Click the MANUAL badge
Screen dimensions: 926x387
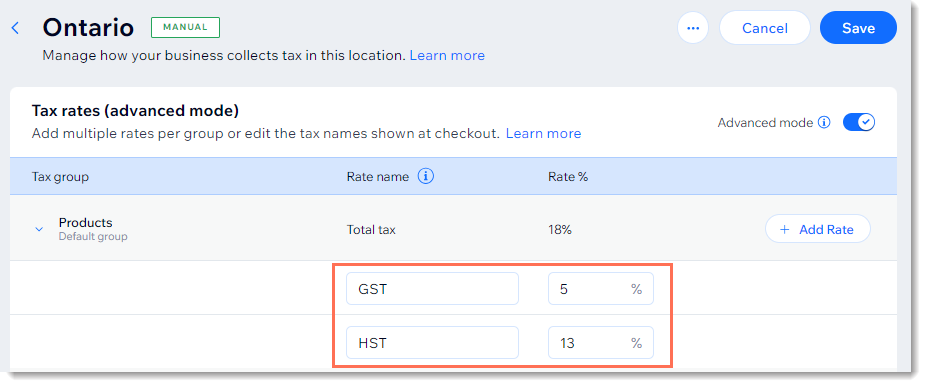[185, 27]
